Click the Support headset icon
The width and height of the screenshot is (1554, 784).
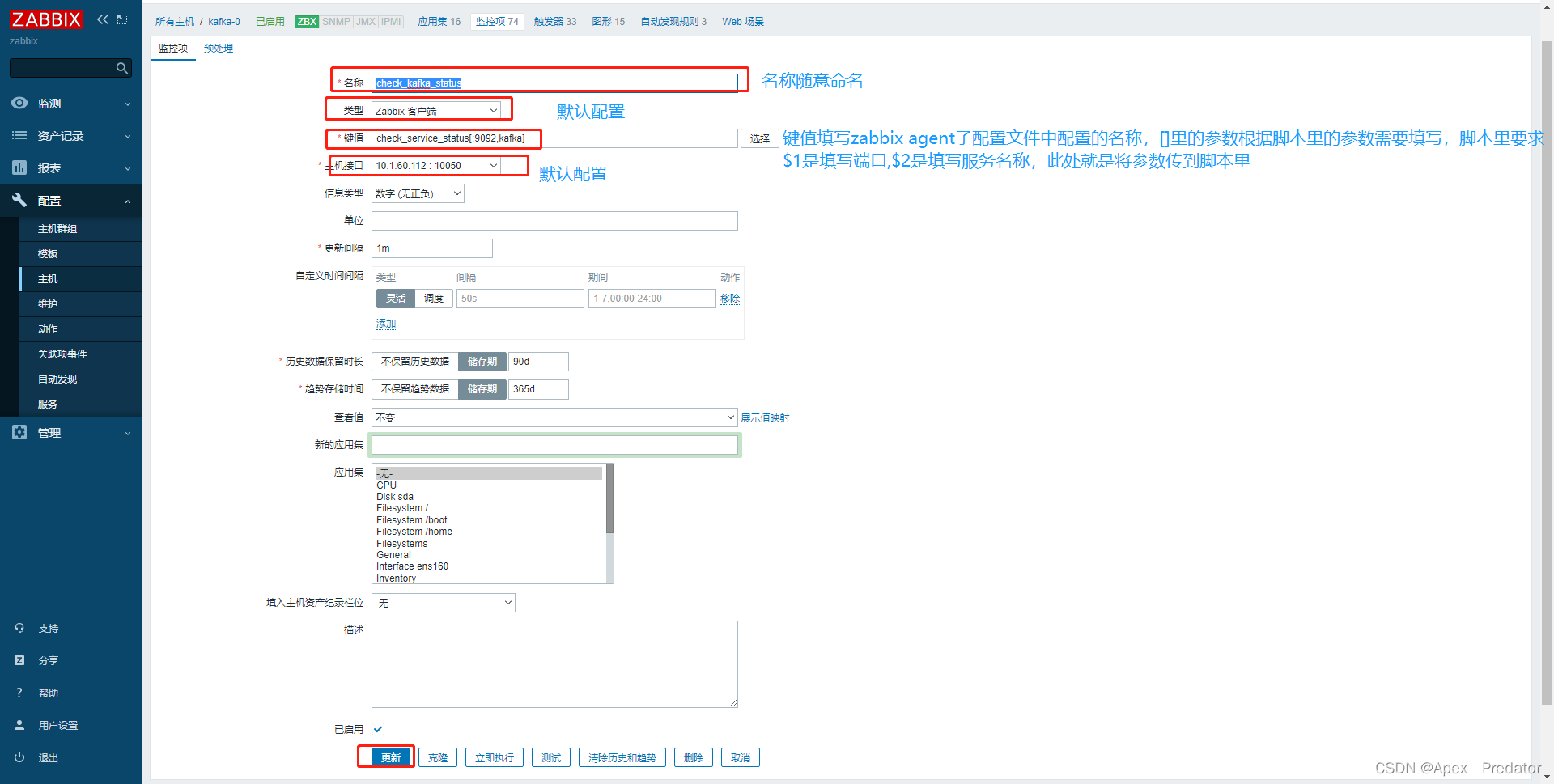19,628
